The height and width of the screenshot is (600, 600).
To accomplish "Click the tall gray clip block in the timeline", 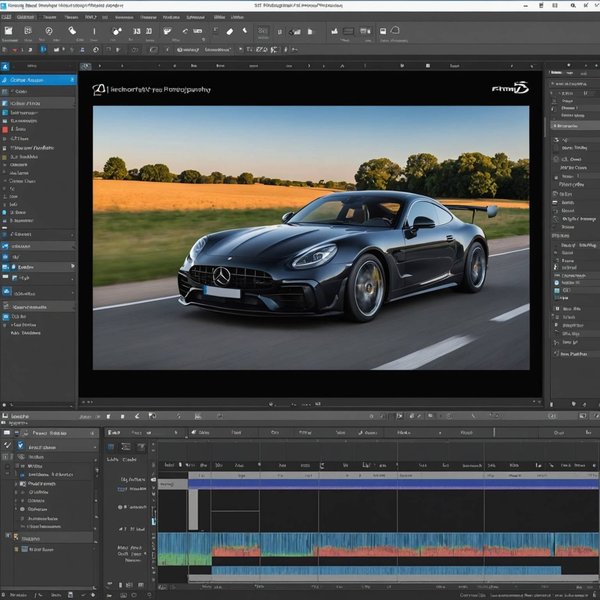I will [x=193, y=510].
